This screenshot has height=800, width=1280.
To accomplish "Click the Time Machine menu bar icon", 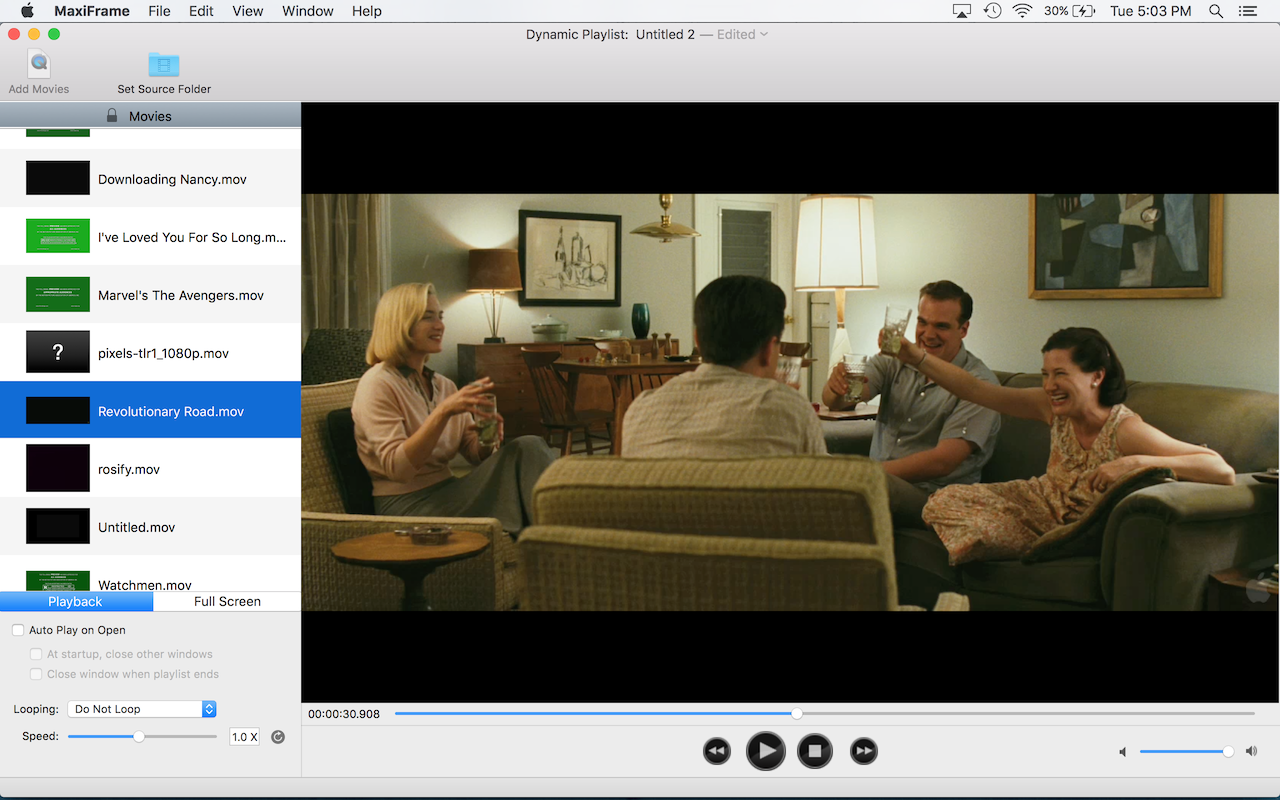I will pyautogui.click(x=992, y=11).
